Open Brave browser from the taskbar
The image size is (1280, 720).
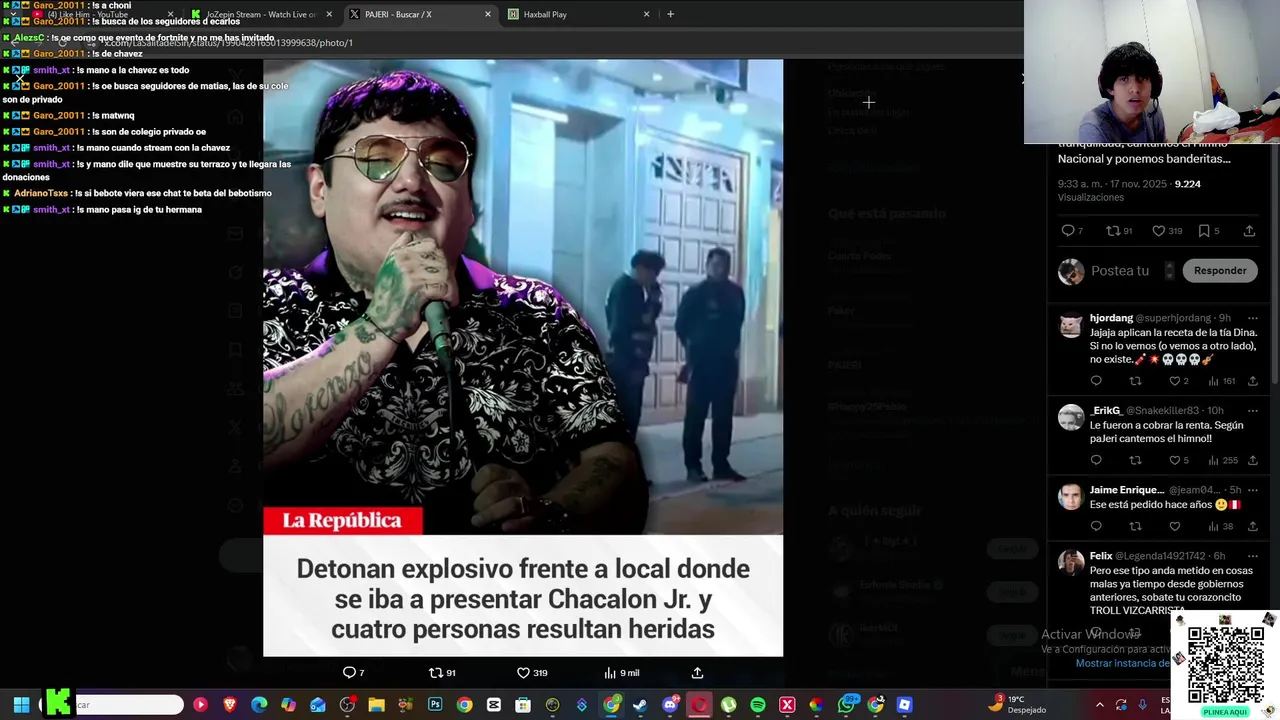pyautogui.click(x=230, y=705)
